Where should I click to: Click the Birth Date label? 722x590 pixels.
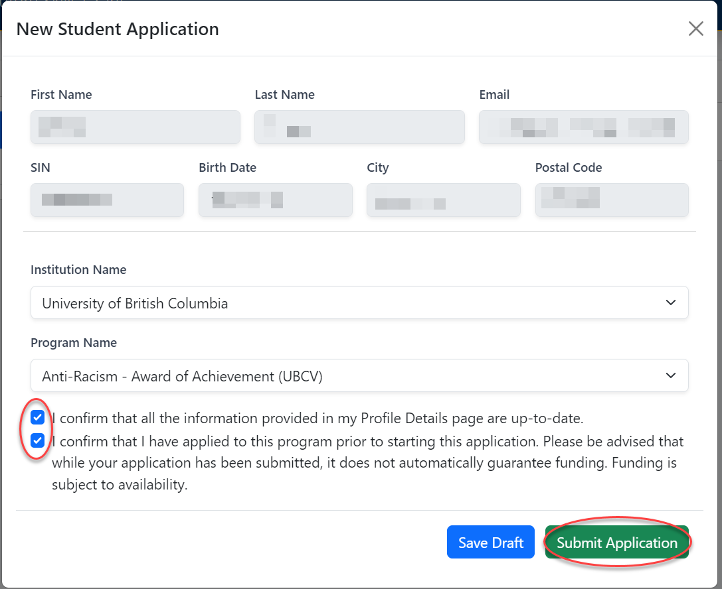[227, 167]
